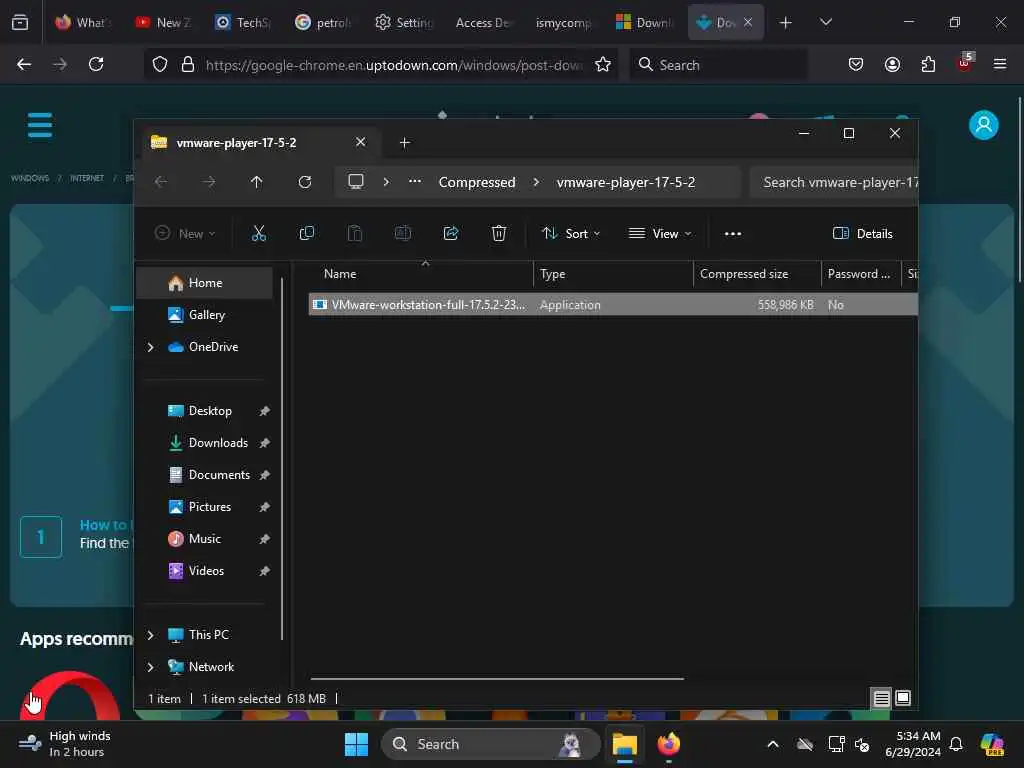Viewport: 1024px width, 768px height.
Task: Add a new Explorer tab with plus
Action: coord(404,142)
